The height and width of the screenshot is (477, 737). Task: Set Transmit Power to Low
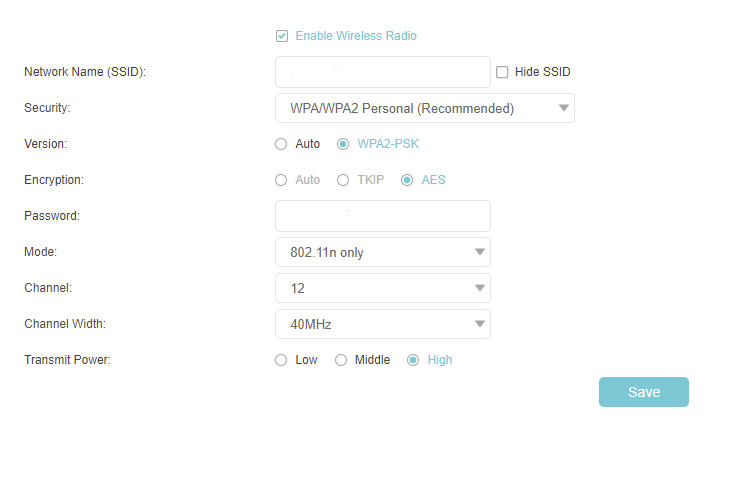coord(281,360)
